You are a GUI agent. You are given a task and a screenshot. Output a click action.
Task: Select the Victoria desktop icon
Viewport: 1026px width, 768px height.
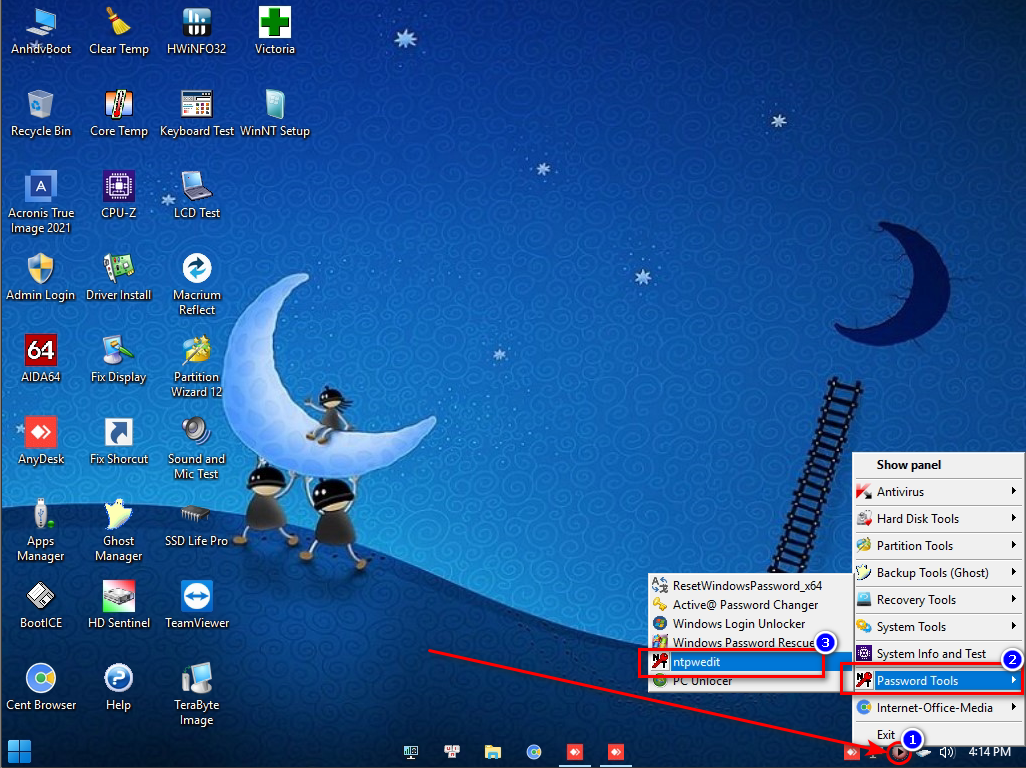pos(275,31)
